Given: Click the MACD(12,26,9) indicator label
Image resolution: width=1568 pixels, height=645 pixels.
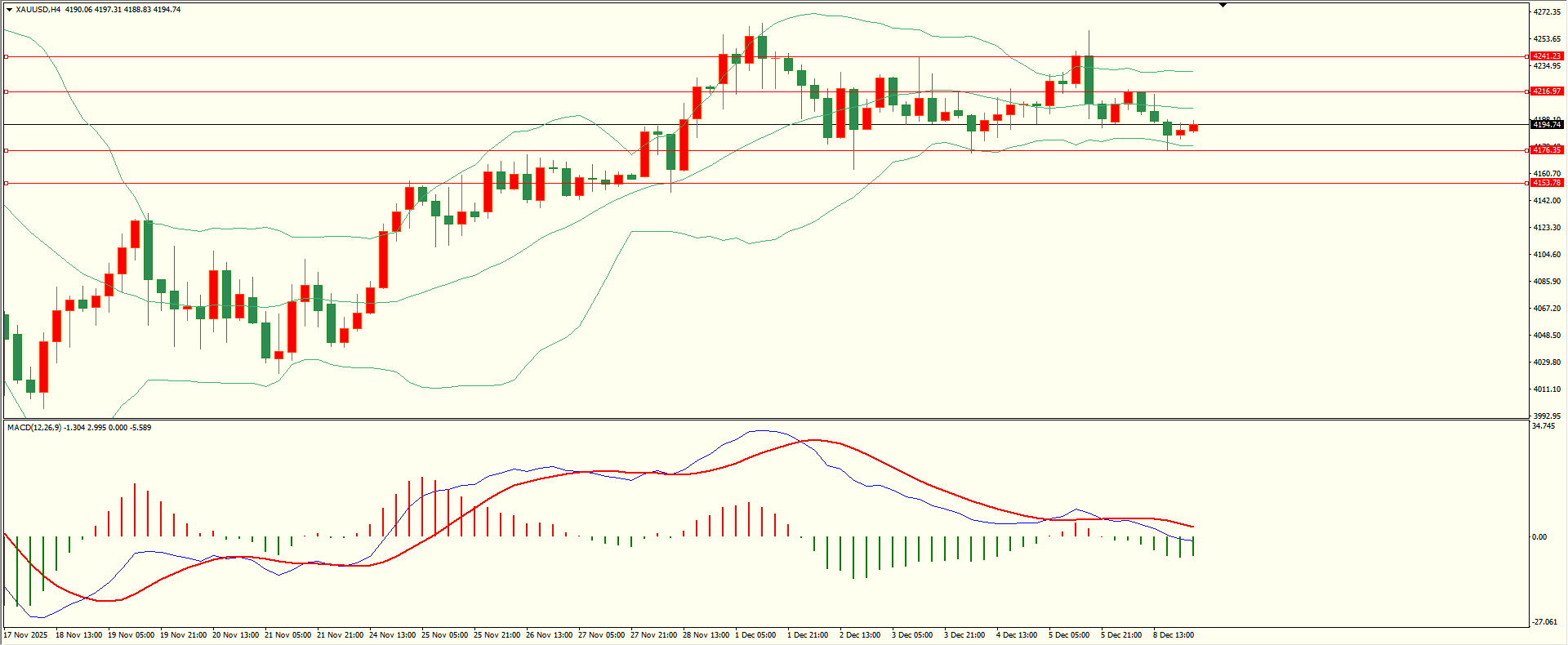Looking at the screenshot, I should tap(33, 428).
